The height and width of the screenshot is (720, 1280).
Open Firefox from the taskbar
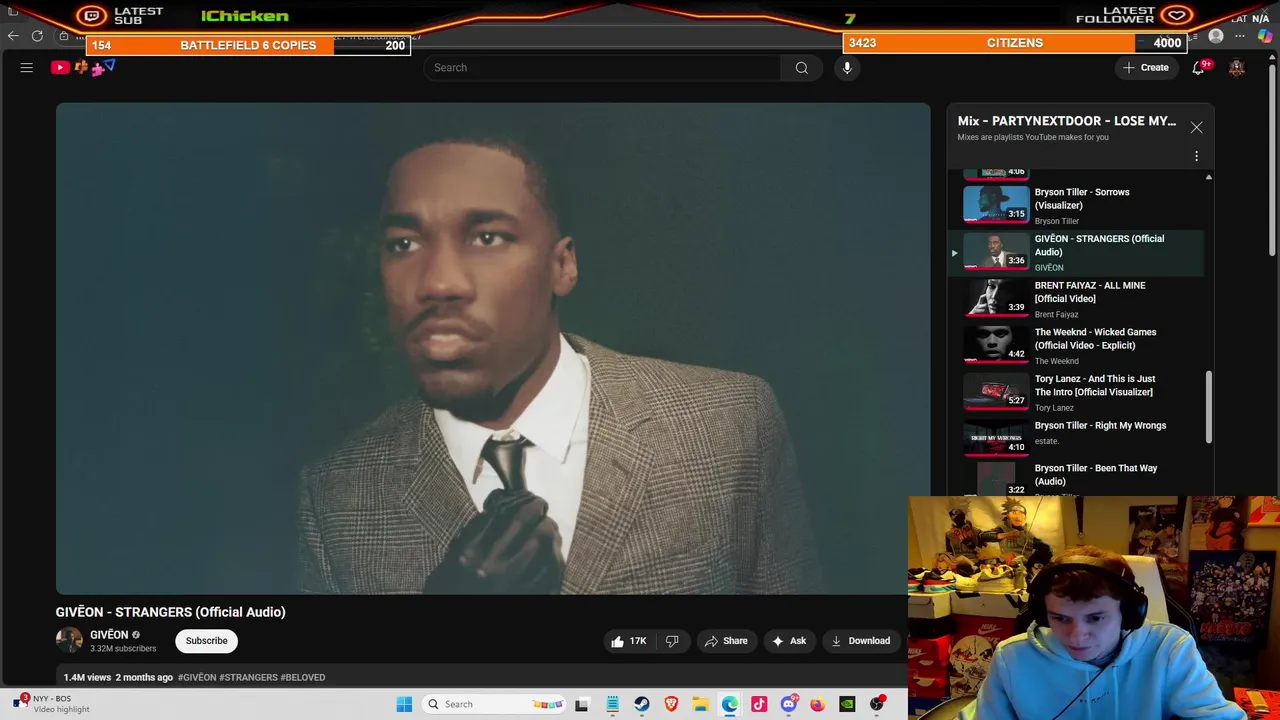(818, 704)
